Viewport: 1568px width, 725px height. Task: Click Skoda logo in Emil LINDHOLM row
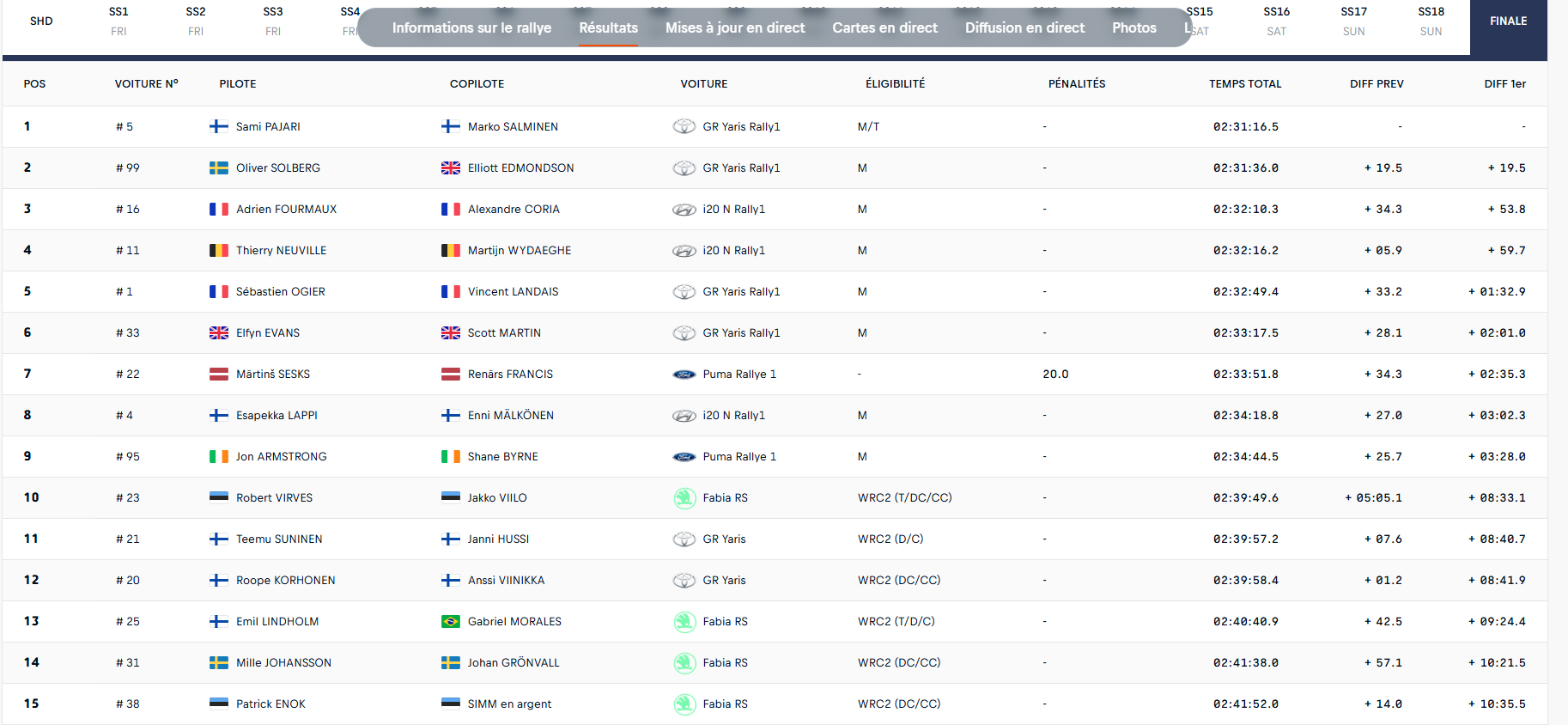684,621
